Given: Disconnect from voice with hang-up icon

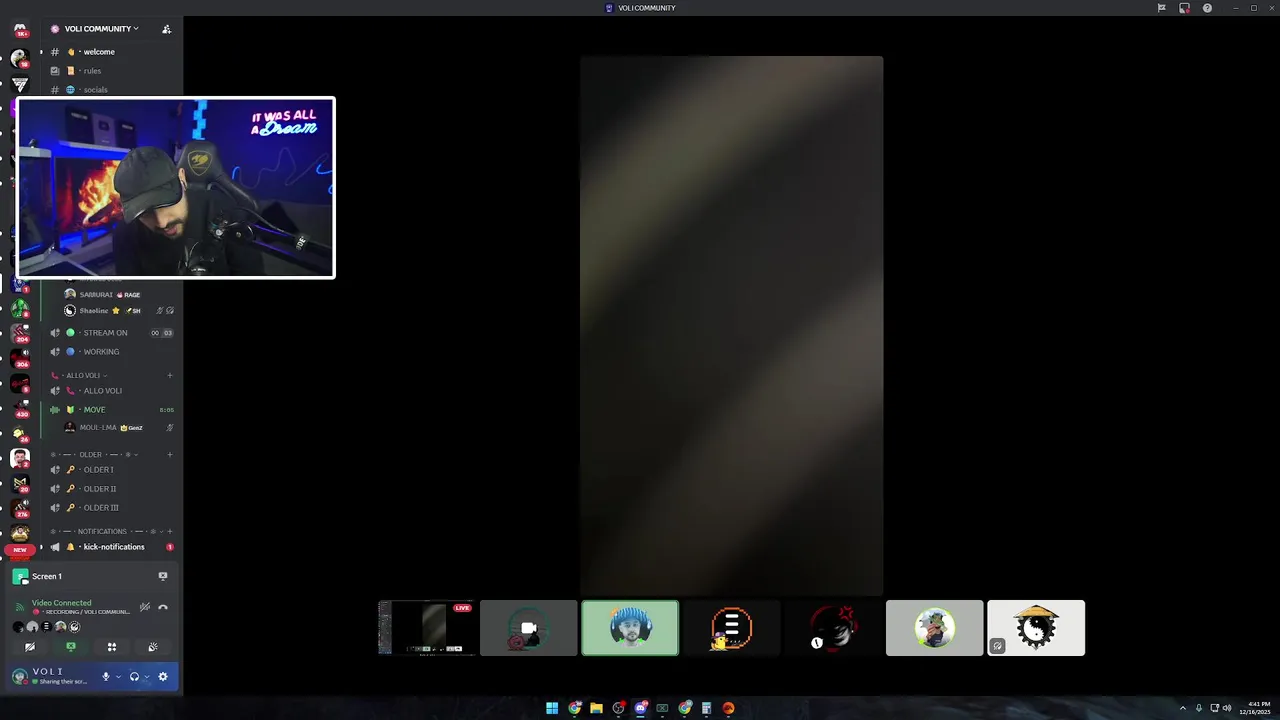Looking at the screenshot, I should pyautogui.click(x=163, y=607).
